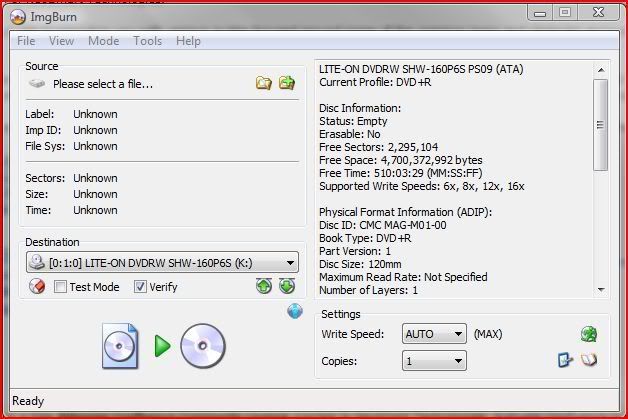Click the small drive icon beside 'Please select a file...'
Image resolution: width=628 pixels, height=419 pixels.
point(37,84)
